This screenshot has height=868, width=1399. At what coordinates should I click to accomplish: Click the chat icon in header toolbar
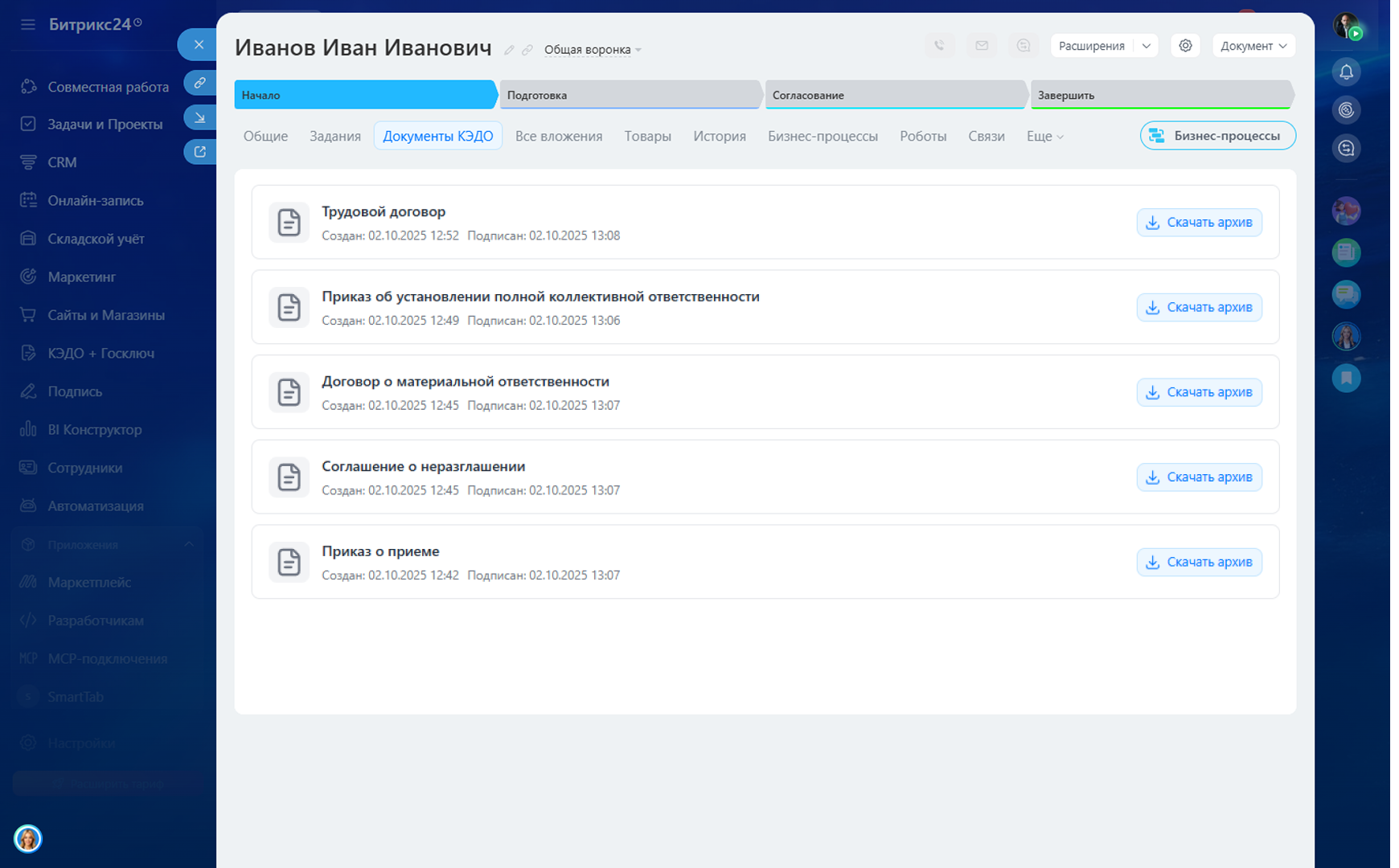[1023, 46]
